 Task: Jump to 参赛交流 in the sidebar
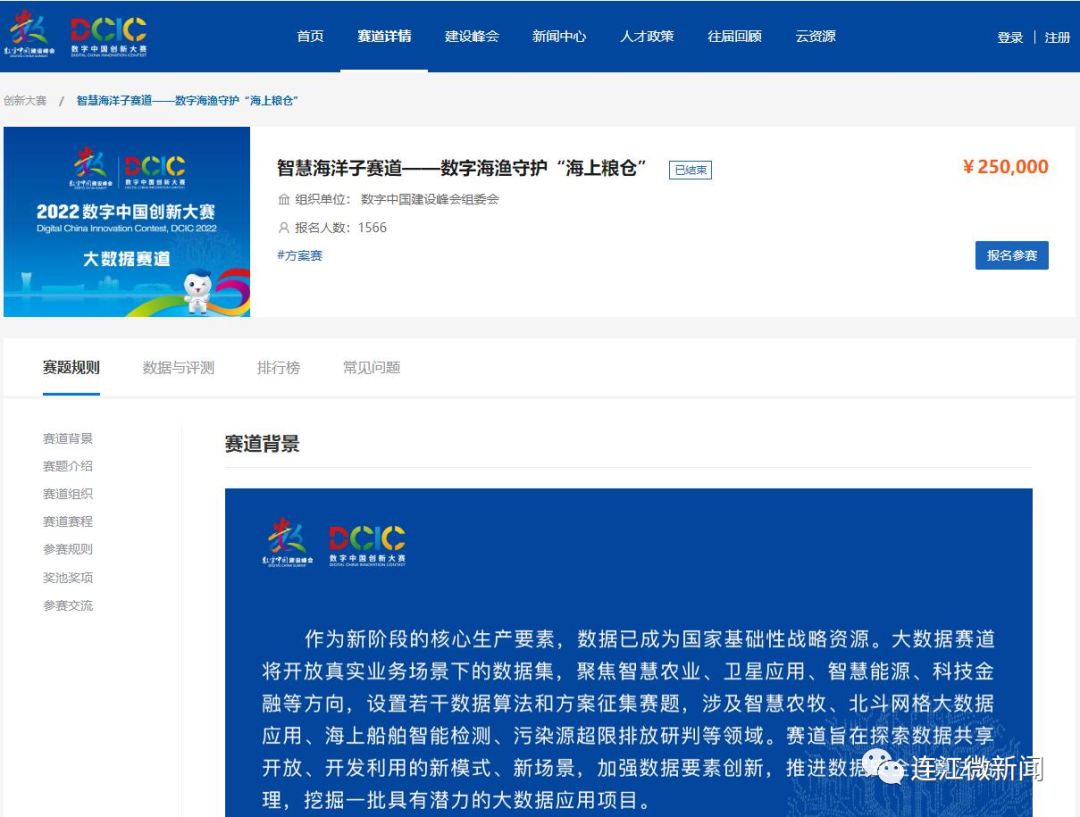coord(68,606)
